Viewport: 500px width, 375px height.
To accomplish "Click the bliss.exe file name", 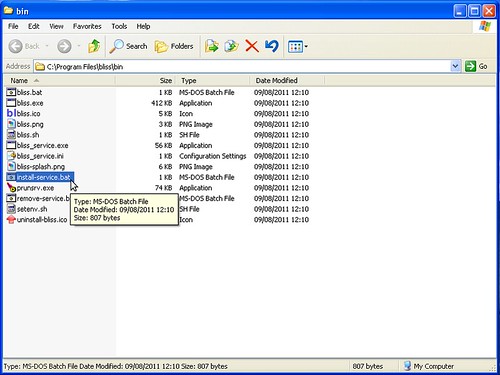I will (30, 103).
